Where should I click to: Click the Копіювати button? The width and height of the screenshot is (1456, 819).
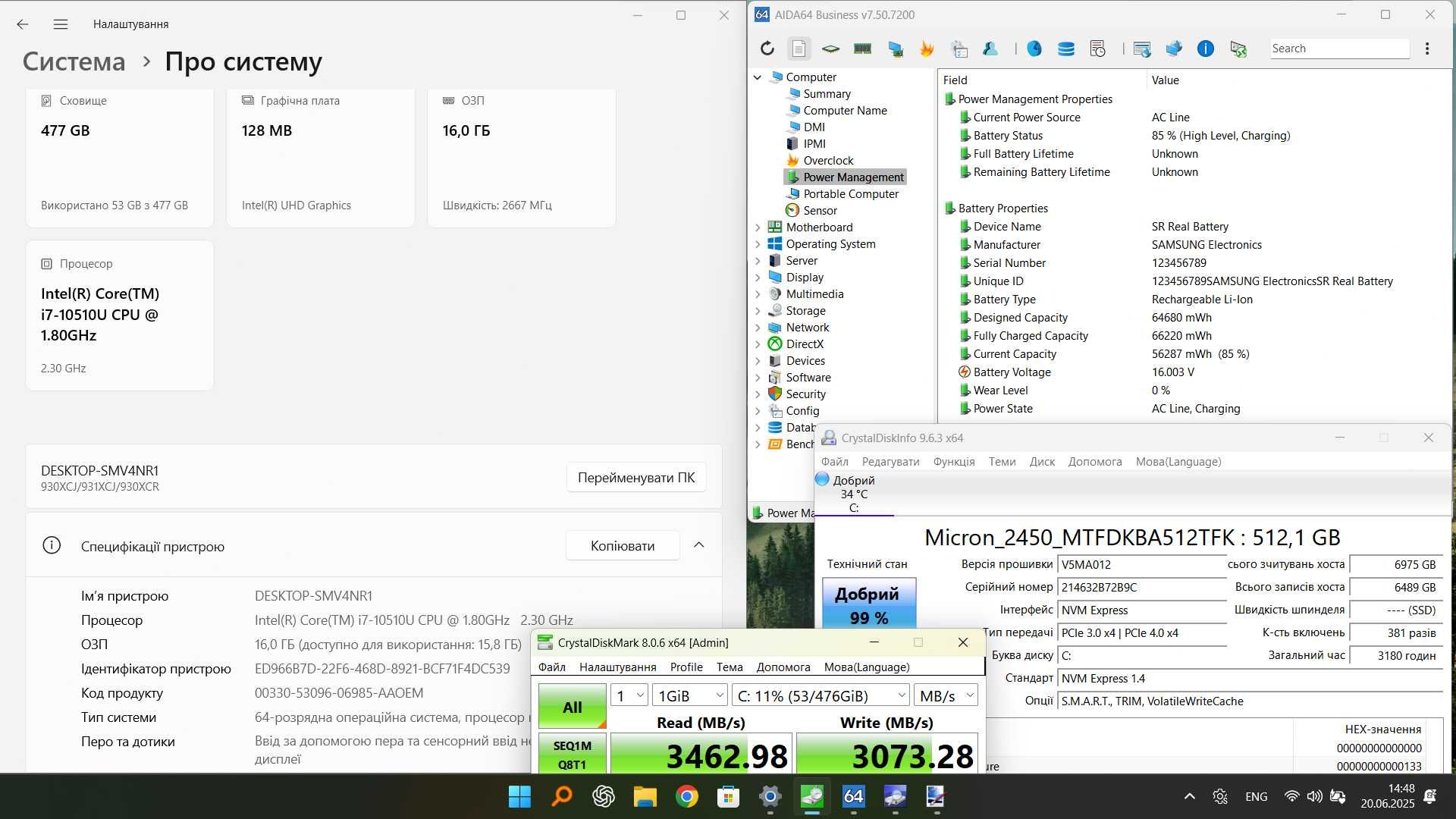click(623, 545)
